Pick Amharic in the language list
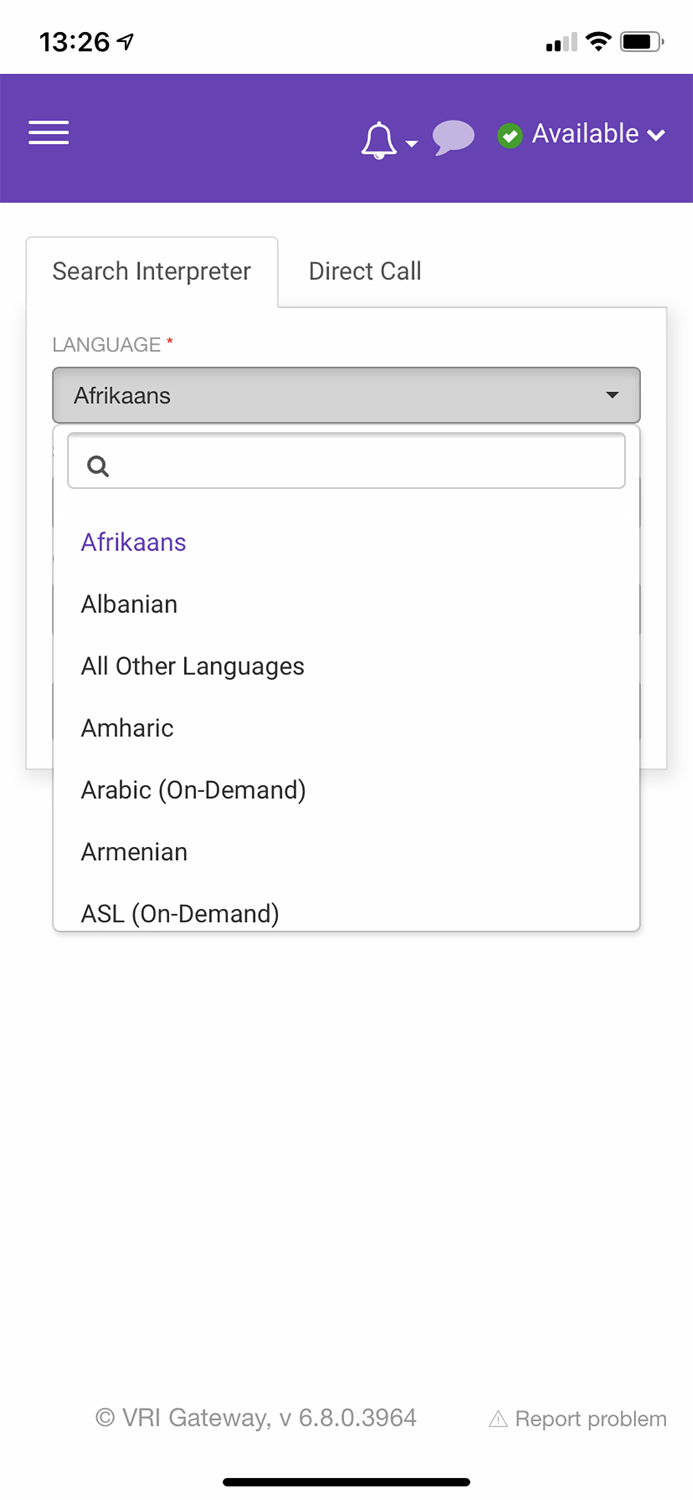The height and width of the screenshot is (1500, 693). (127, 728)
